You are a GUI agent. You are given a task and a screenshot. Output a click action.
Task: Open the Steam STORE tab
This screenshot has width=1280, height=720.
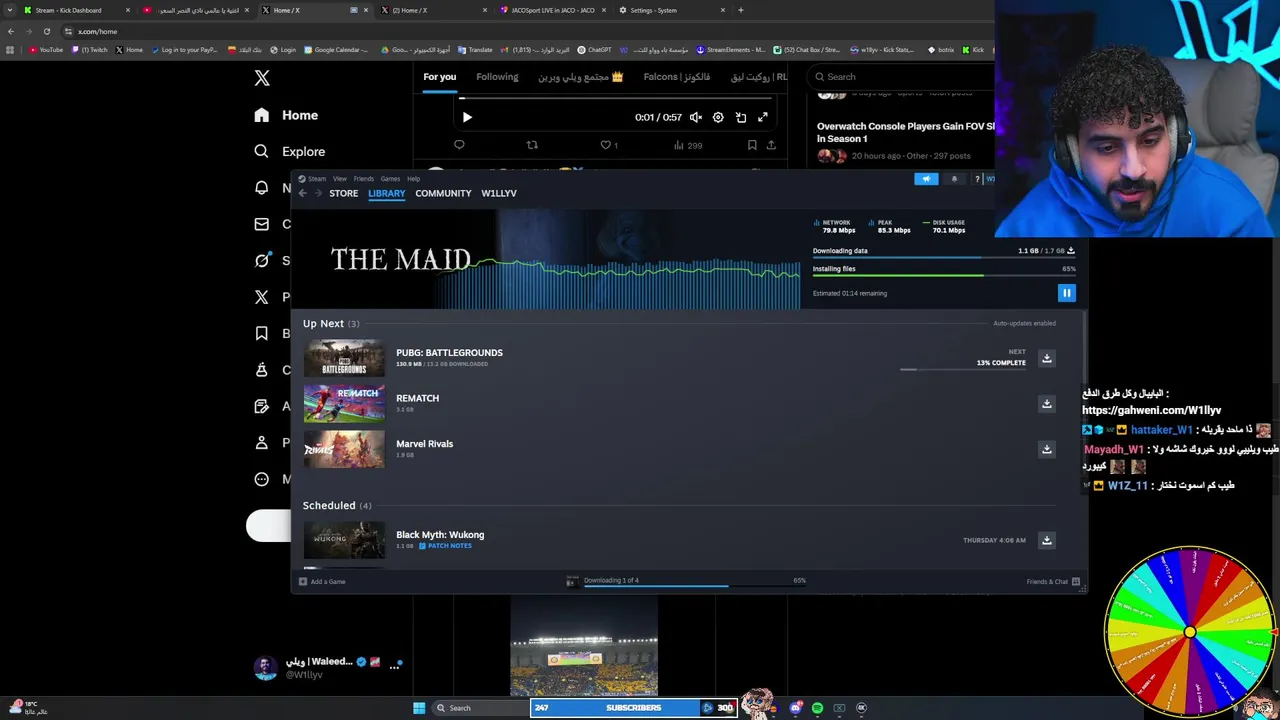point(343,193)
